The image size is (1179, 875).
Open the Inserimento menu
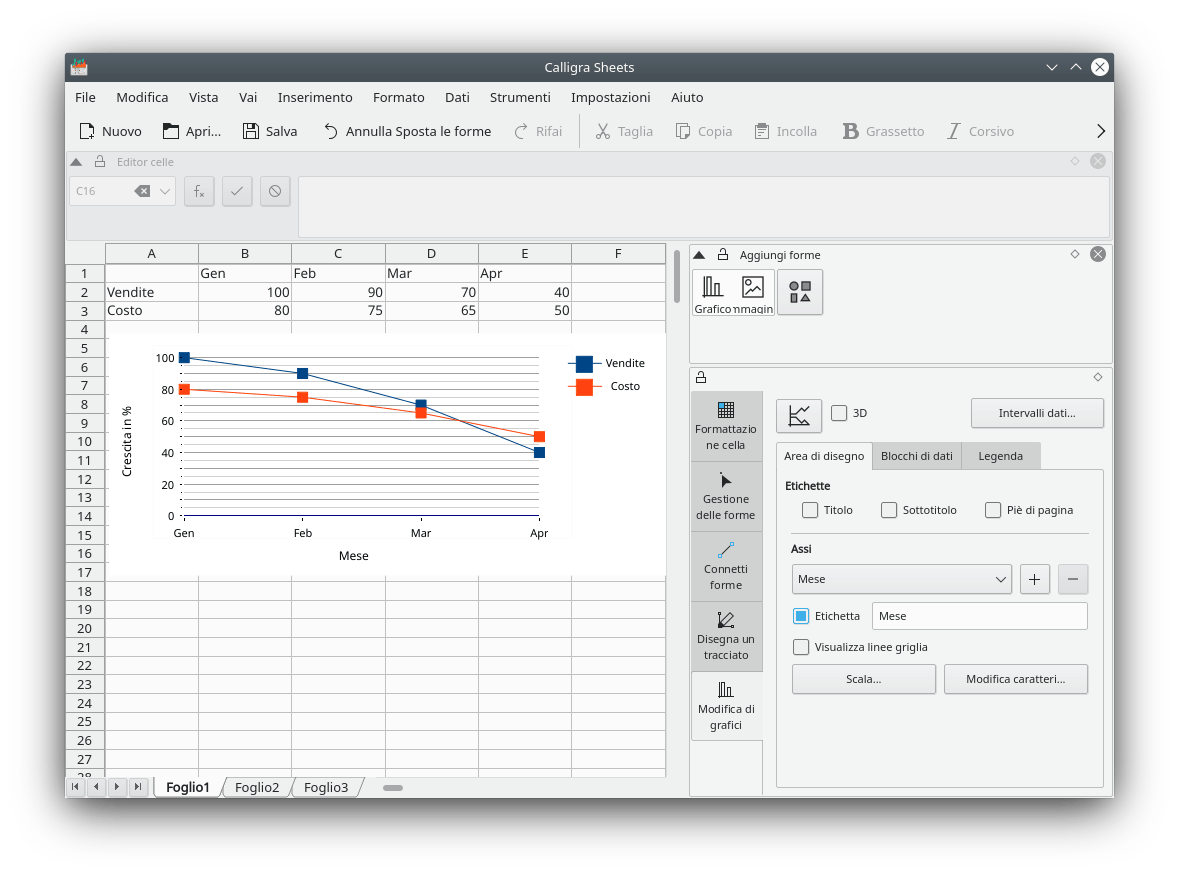315,97
